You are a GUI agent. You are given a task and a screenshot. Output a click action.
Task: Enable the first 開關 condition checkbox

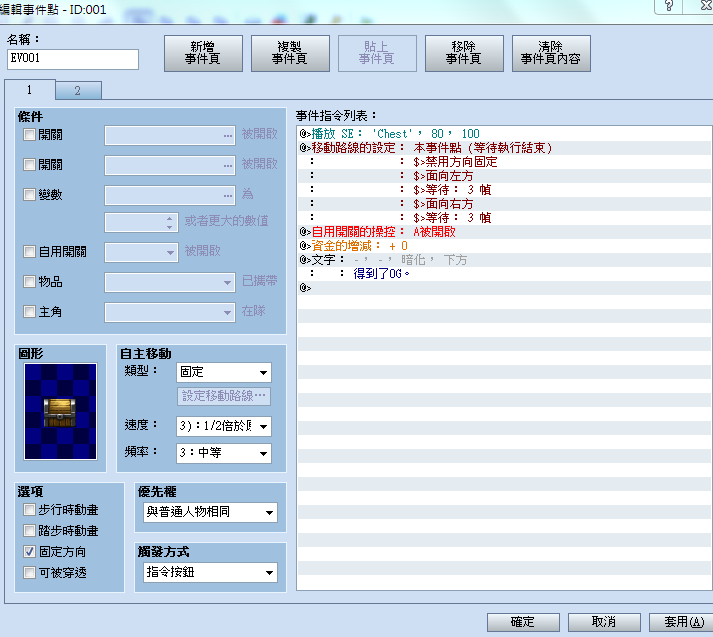point(29,135)
